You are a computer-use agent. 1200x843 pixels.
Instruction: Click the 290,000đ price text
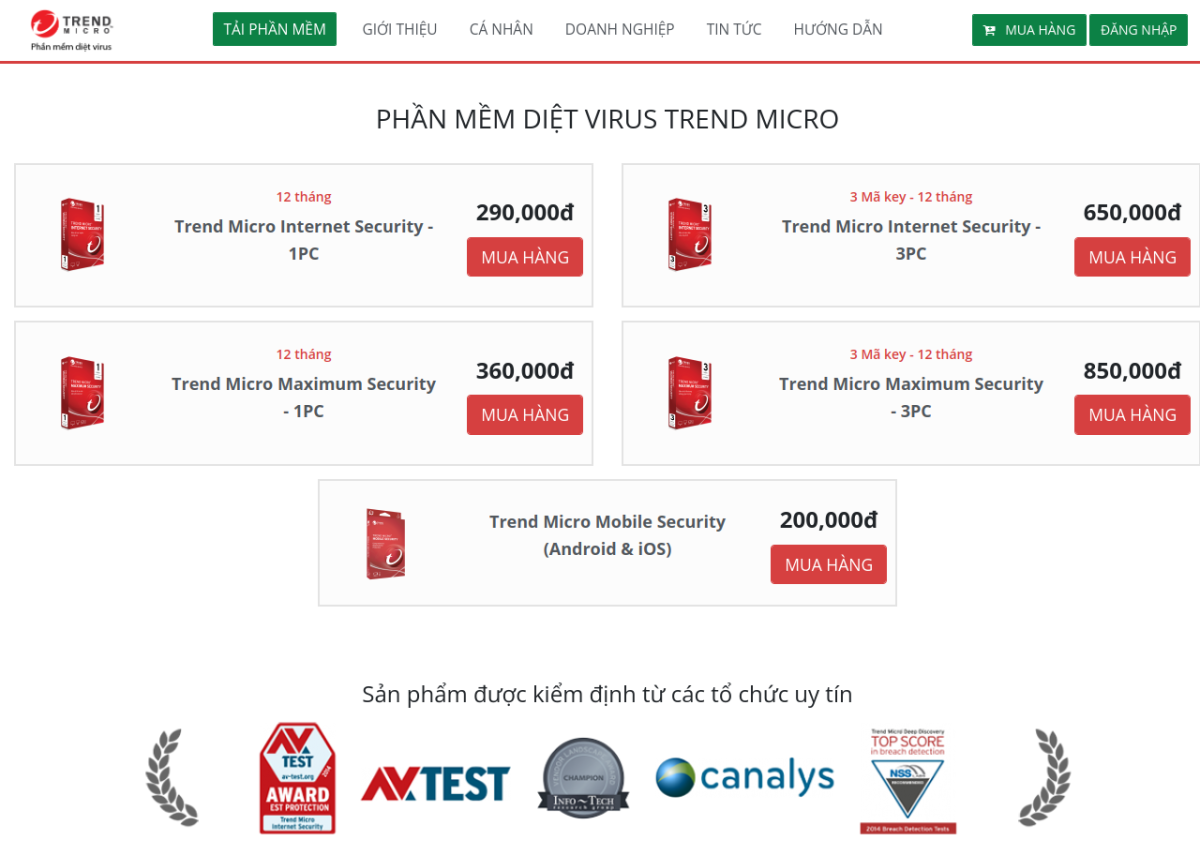[x=525, y=213]
